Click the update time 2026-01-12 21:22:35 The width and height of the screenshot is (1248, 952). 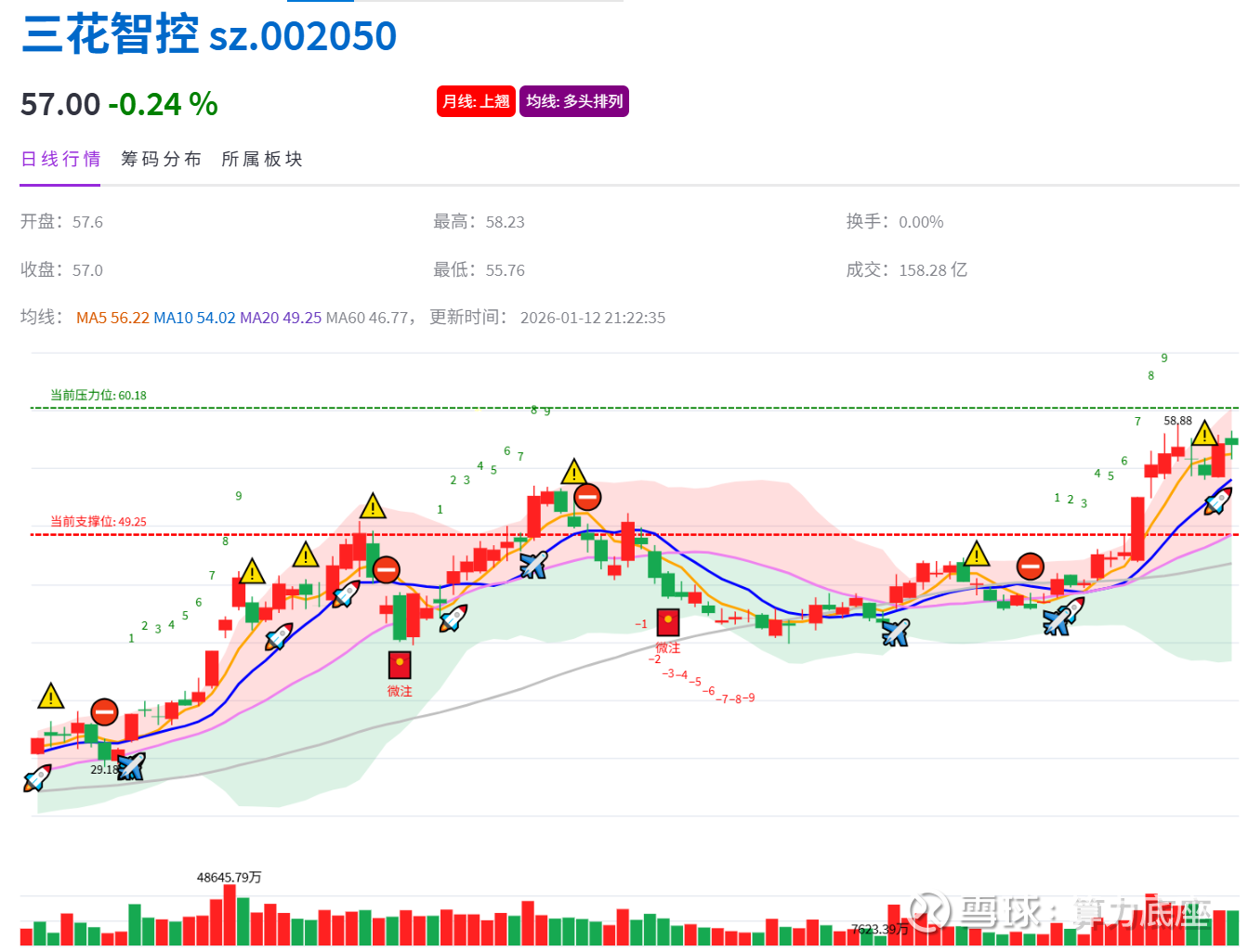[593, 318]
